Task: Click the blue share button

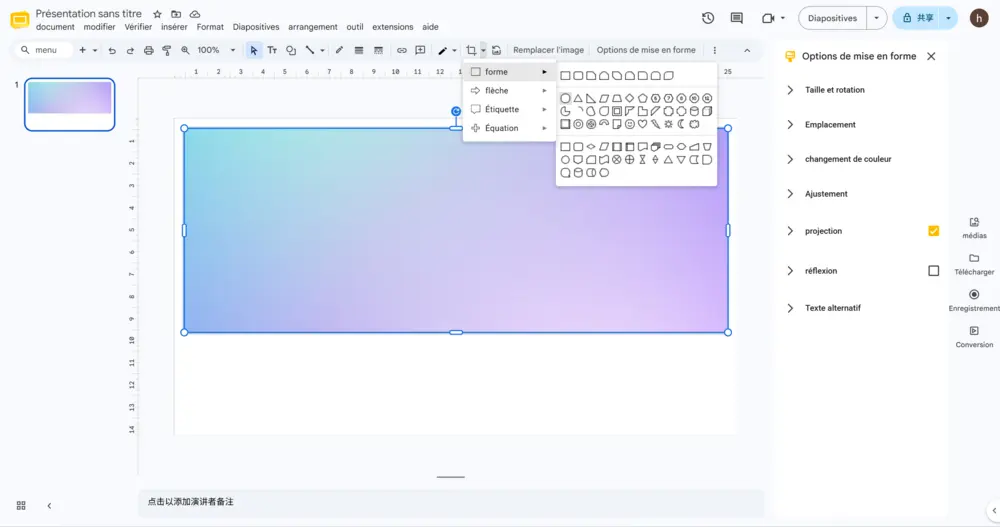Action: (916, 18)
